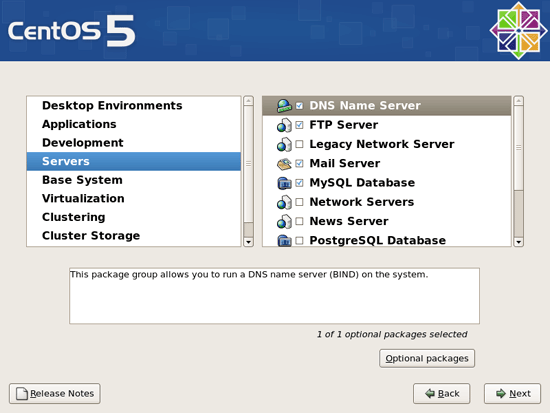Click down arrow of package list scrollbar
This screenshot has height=413, width=550.
[518, 242]
